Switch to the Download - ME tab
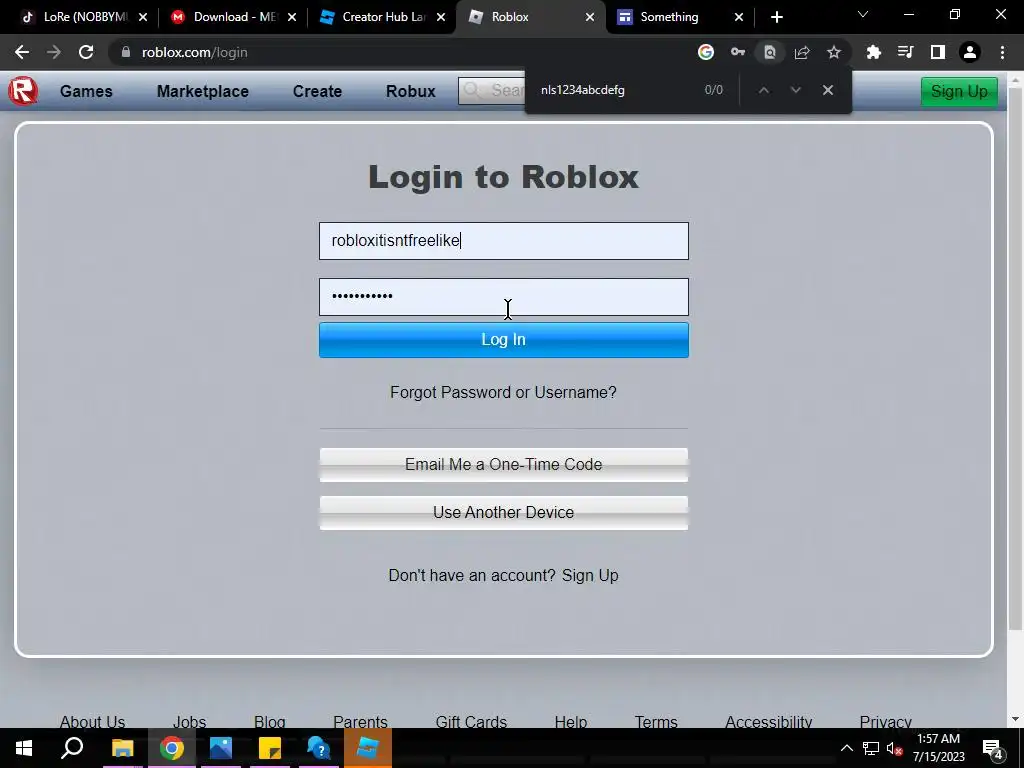Screen dimensions: 1024x768 click(x=234, y=17)
